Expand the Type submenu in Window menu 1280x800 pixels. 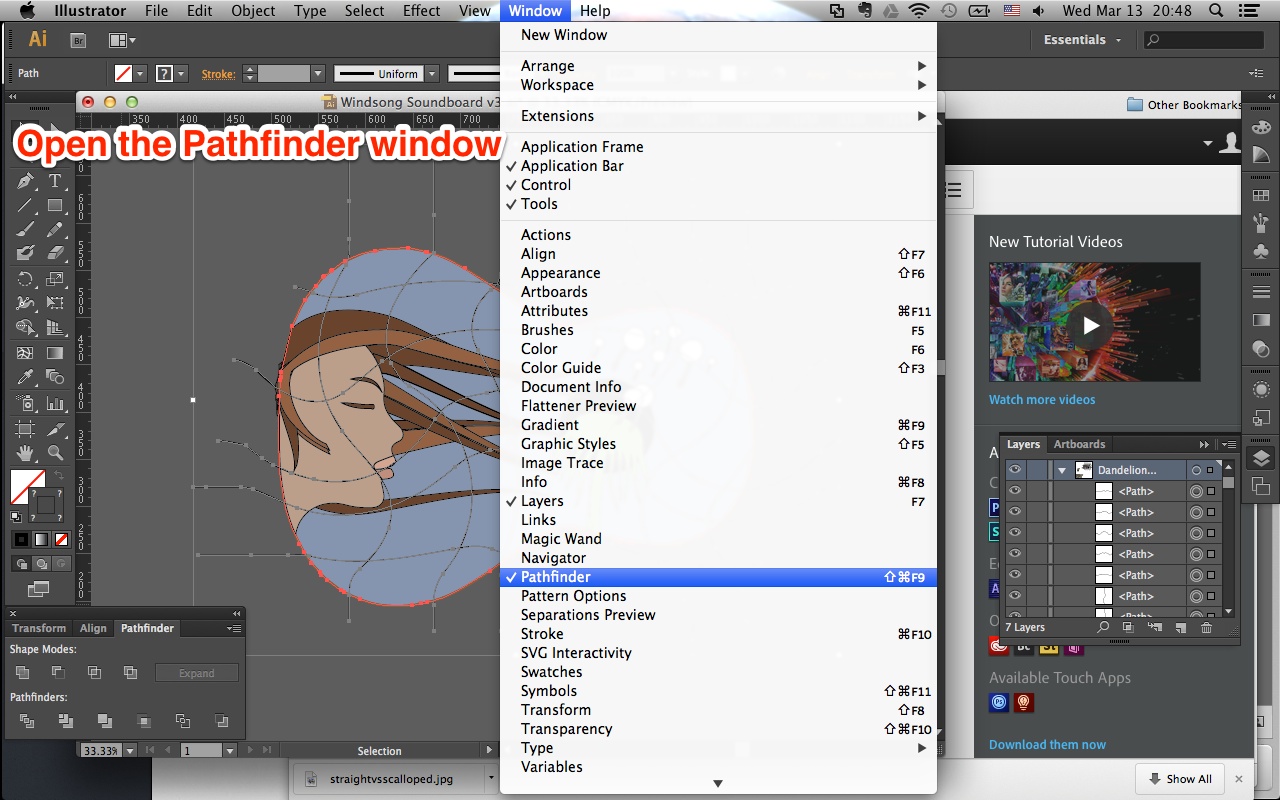718,748
